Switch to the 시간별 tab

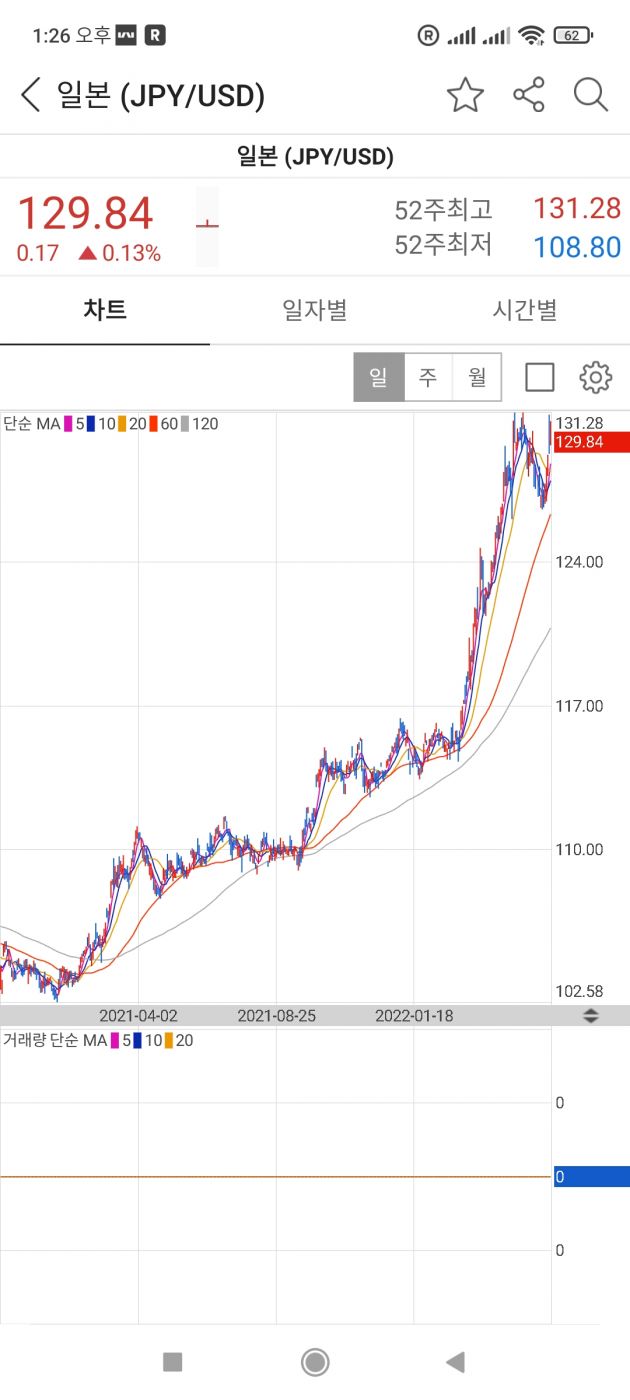coord(524,310)
